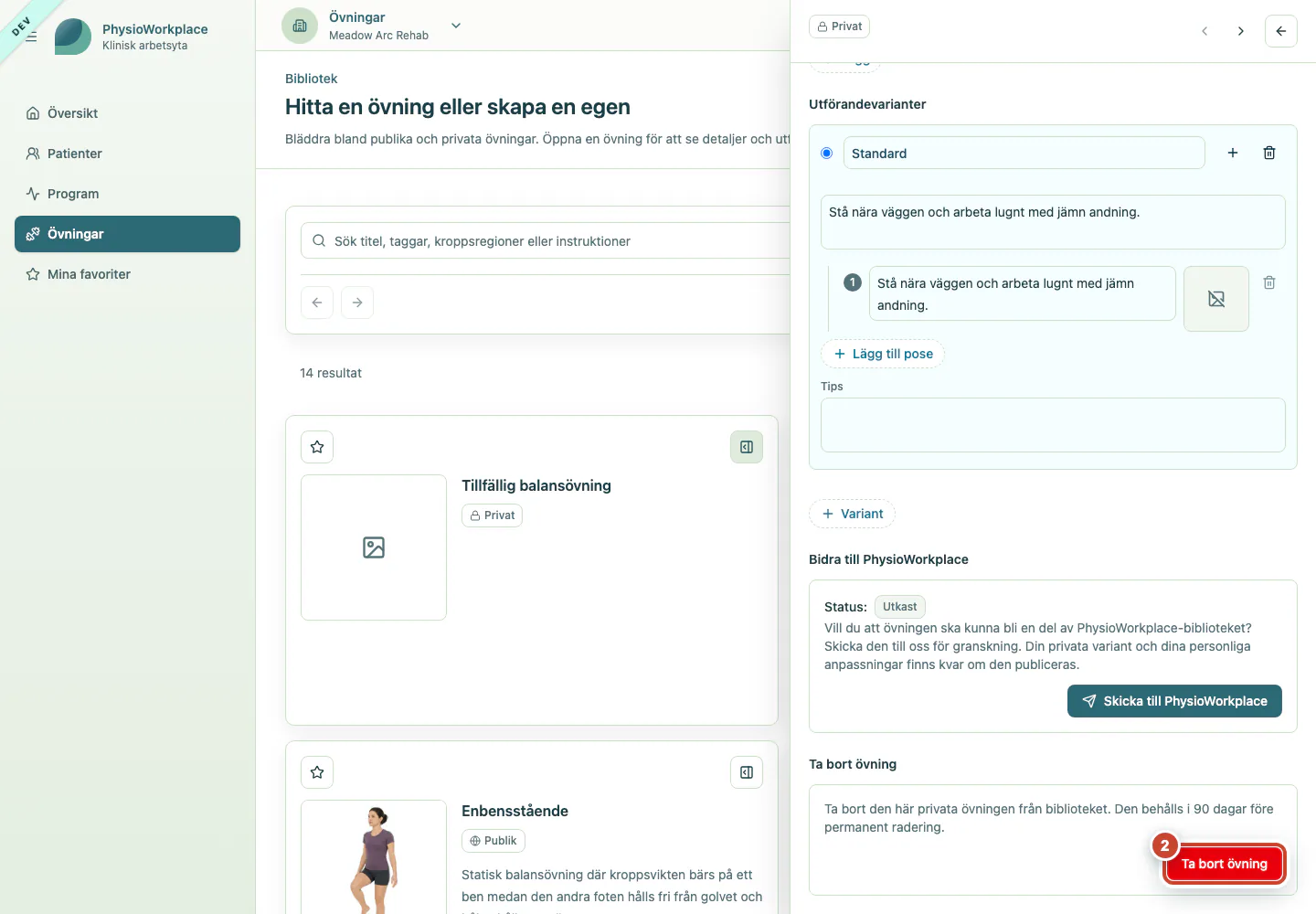Screen dimensions: 1316x914
Task: Open the Enbensstående exercise thumbnail
Action: (x=374, y=856)
